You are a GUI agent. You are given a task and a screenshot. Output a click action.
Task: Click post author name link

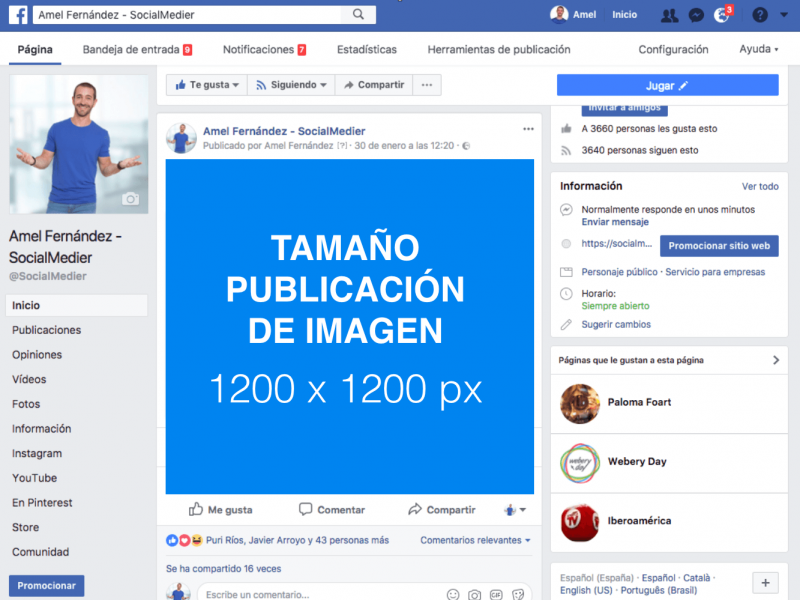(x=284, y=131)
